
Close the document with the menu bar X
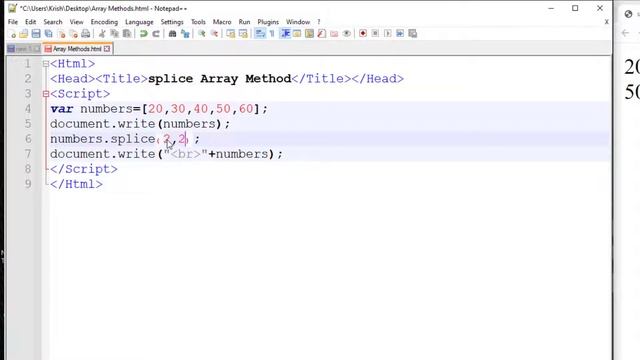607,22
